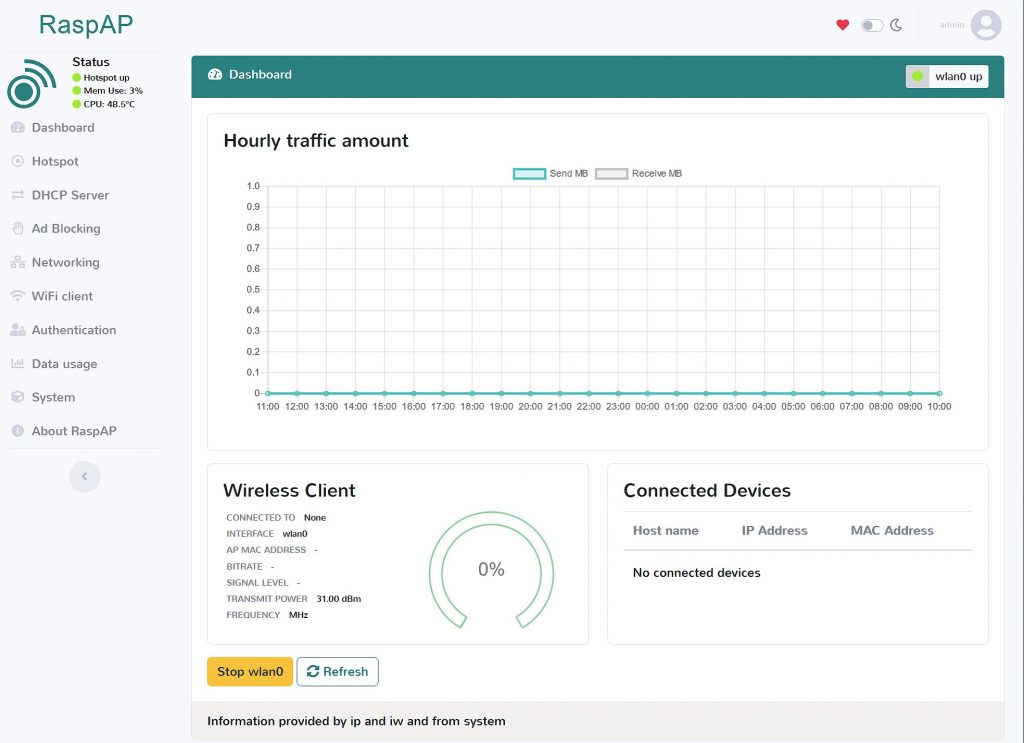Open the Data usage menu item

coord(64,364)
